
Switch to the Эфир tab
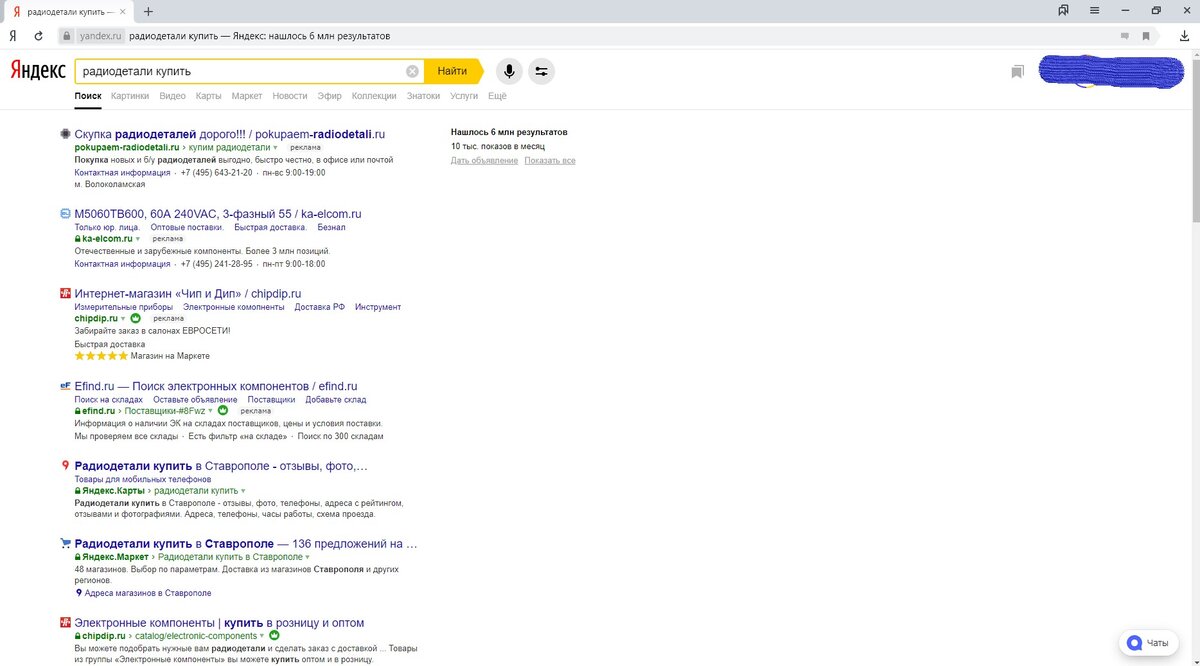(x=329, y=96)
